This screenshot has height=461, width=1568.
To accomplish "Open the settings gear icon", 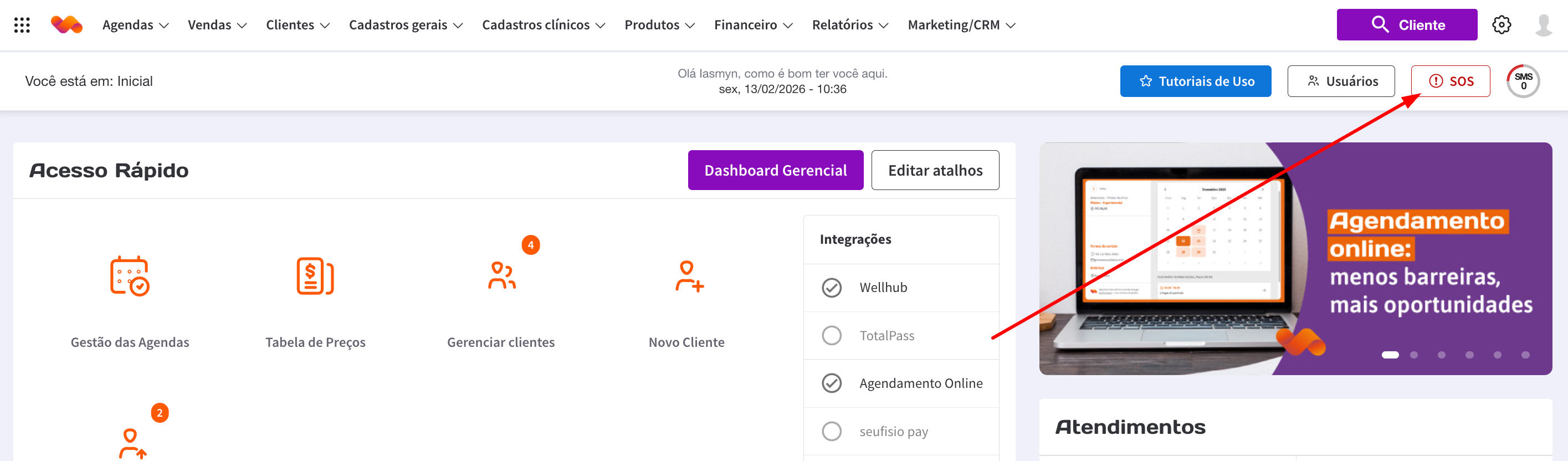I will pyautogui.click(x=1501, y=25).
